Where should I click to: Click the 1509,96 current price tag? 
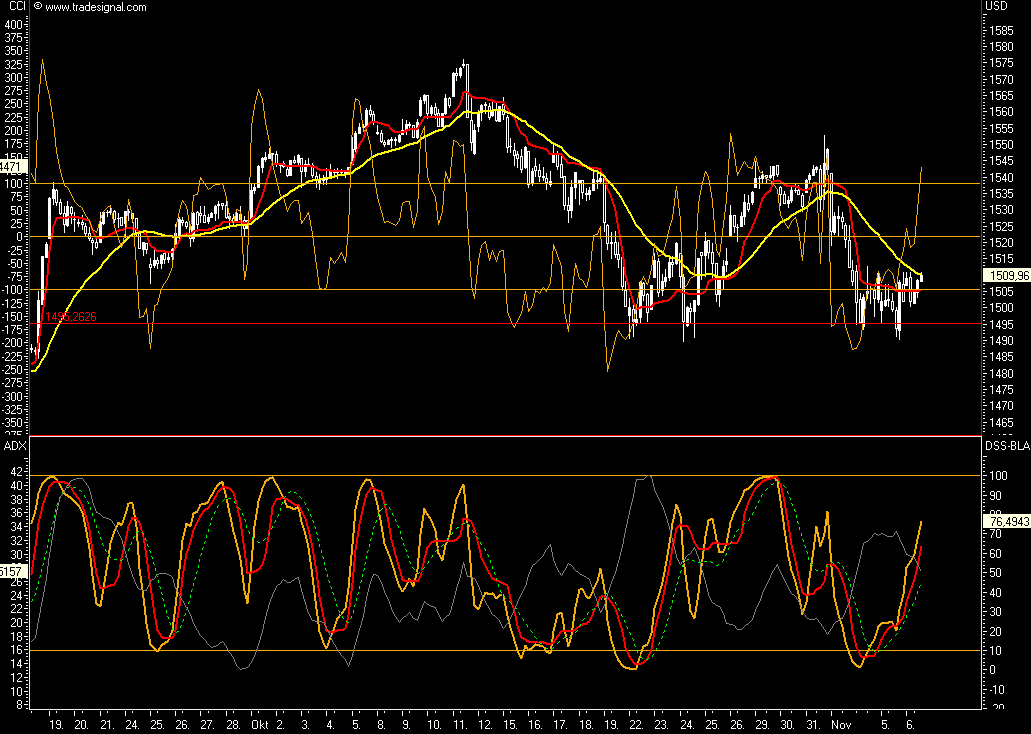[x=1007, y=274]
